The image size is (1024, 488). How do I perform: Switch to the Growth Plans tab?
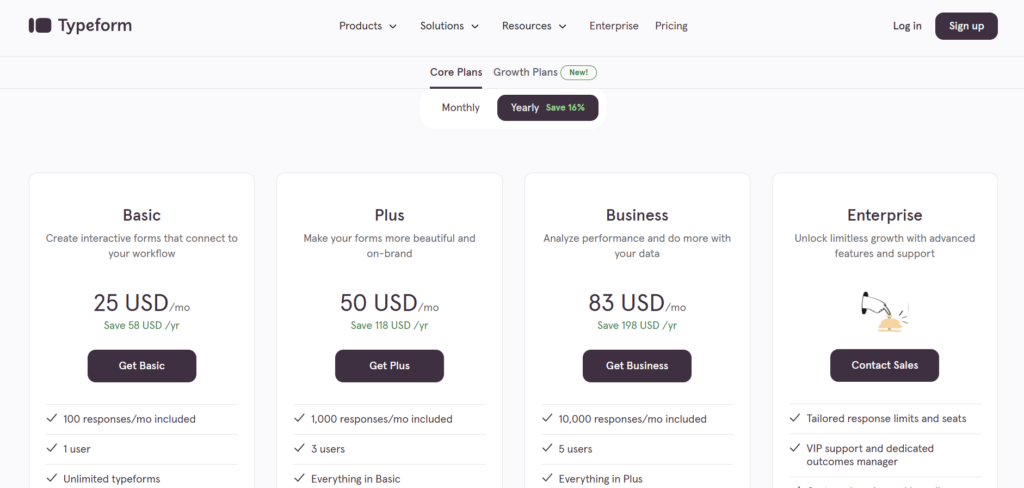click(525, 72)
